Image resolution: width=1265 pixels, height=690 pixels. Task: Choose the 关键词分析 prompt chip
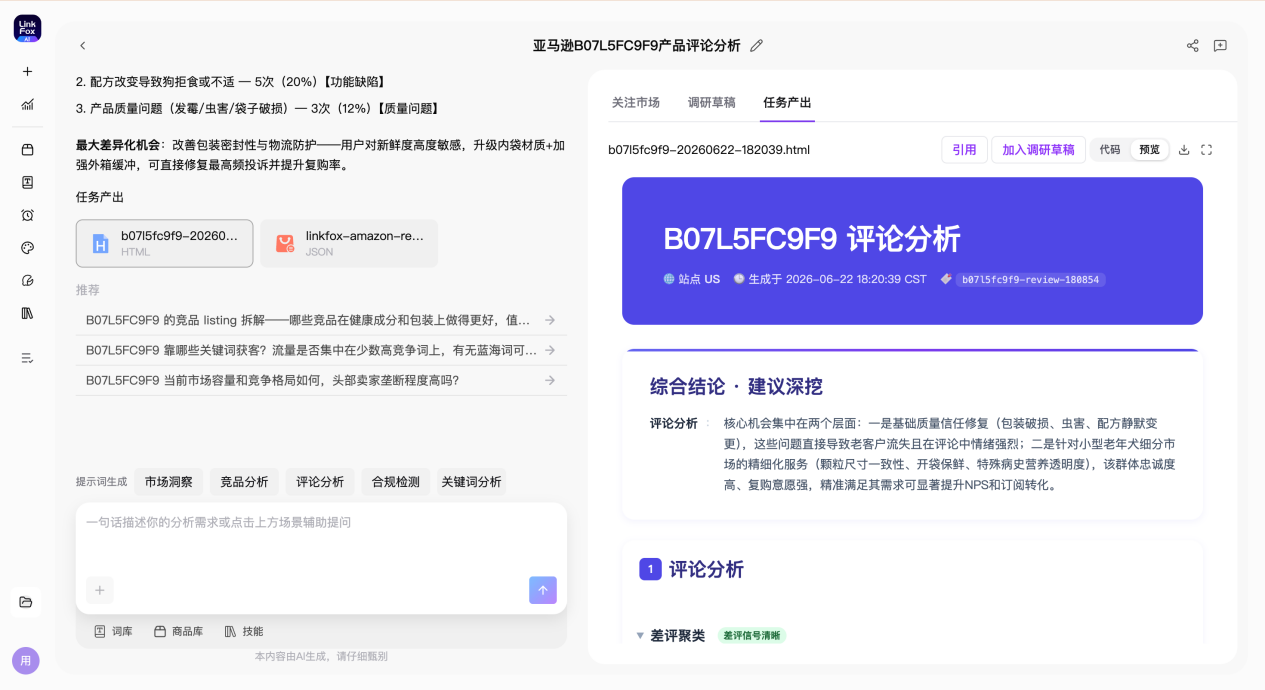[x=472, y=482]
